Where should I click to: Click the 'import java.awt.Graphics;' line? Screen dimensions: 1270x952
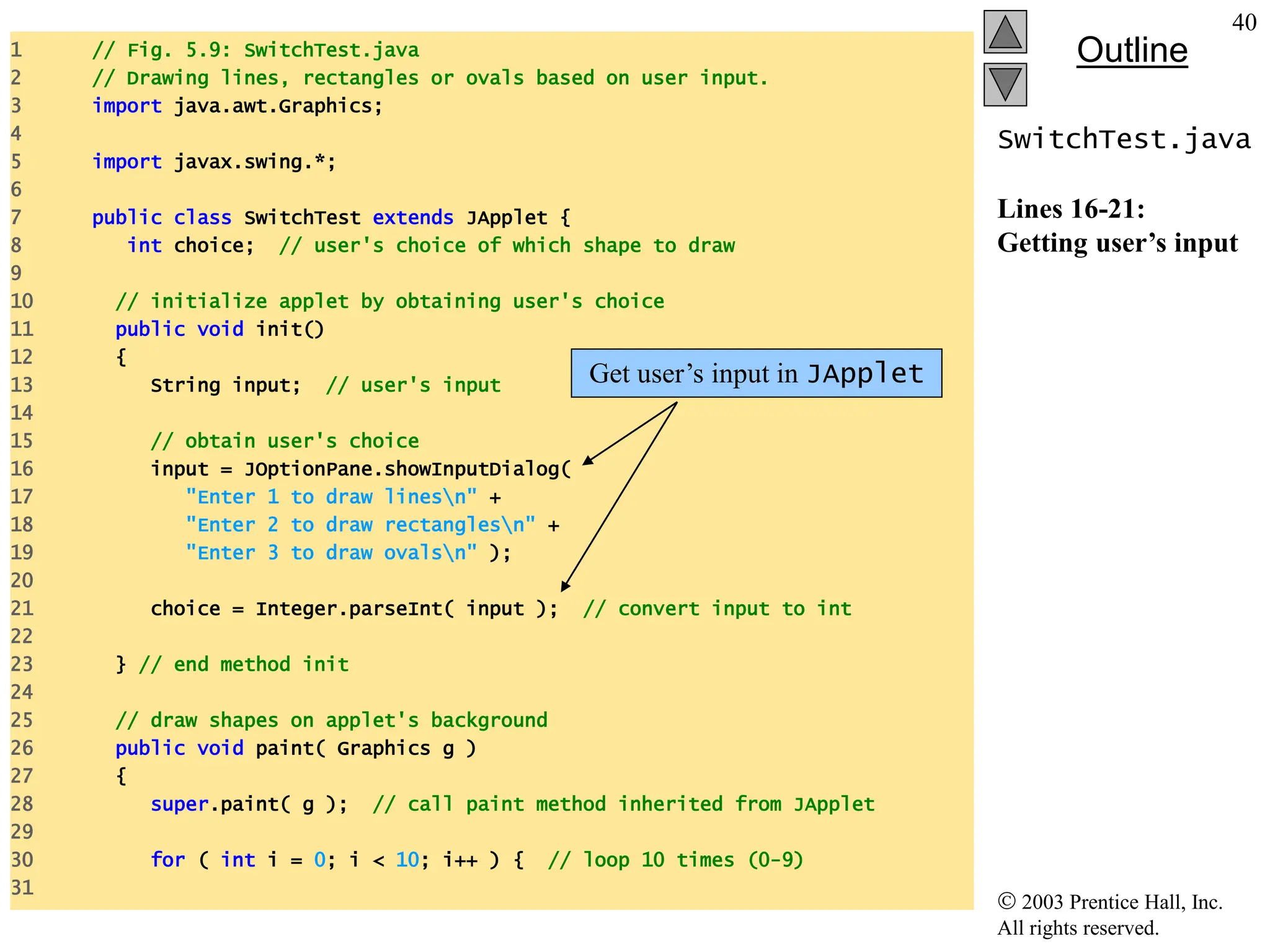(238, 106)
